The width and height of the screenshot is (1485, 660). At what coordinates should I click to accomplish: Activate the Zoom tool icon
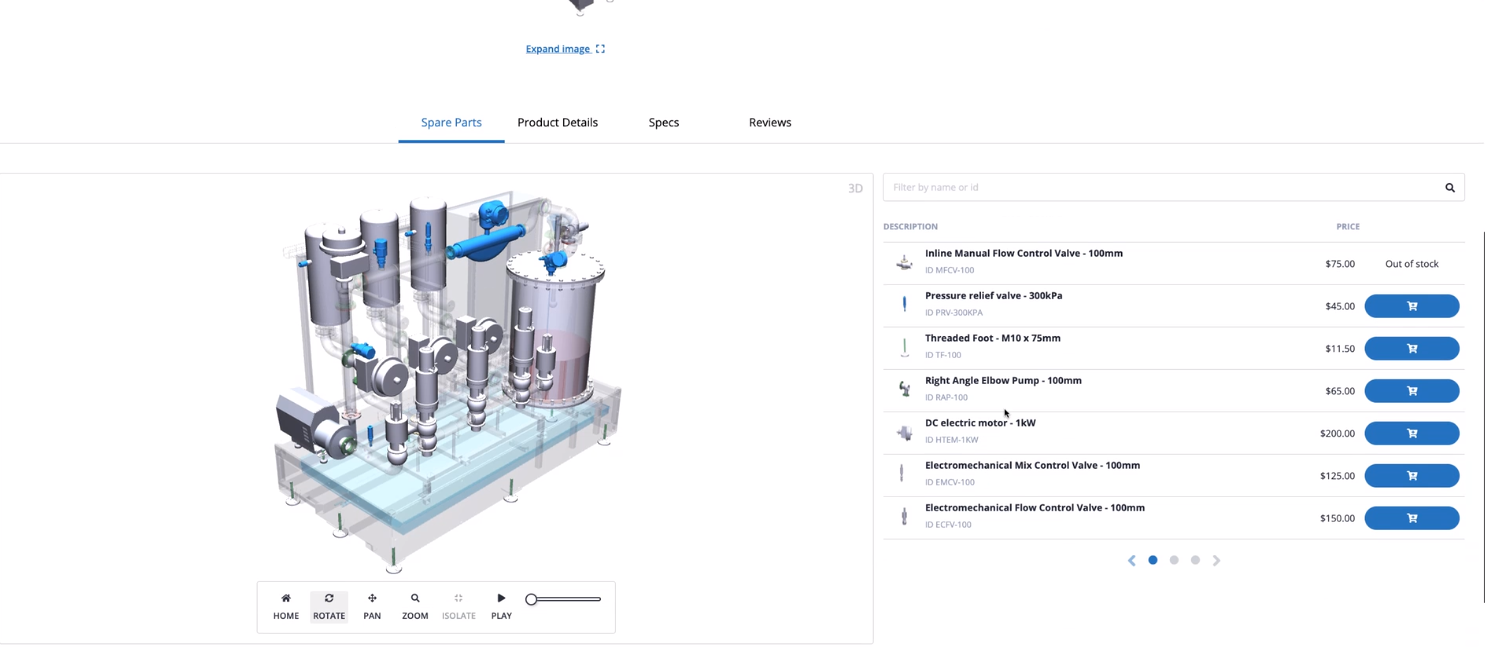click(x=415, y=598)
